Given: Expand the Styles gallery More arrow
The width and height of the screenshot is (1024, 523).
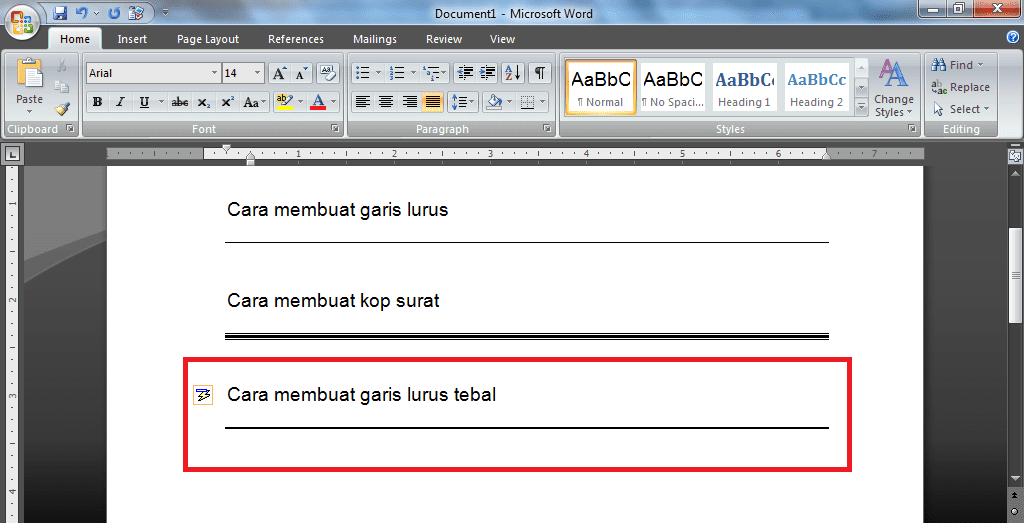Looking at the screenshot, I should tap(861, 107).
